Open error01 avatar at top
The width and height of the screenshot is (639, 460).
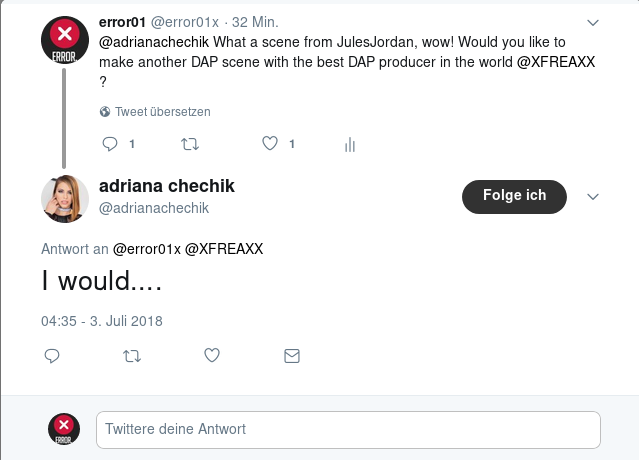pos(65,40)
